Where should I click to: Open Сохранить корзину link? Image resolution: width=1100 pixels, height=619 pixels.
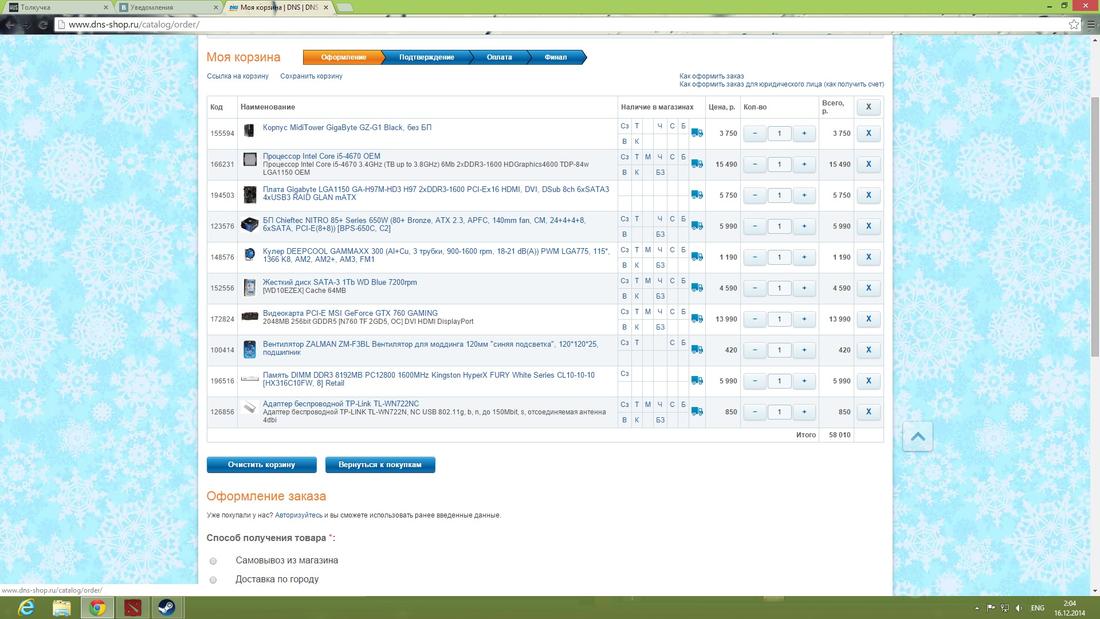click(x=311, y=76)
